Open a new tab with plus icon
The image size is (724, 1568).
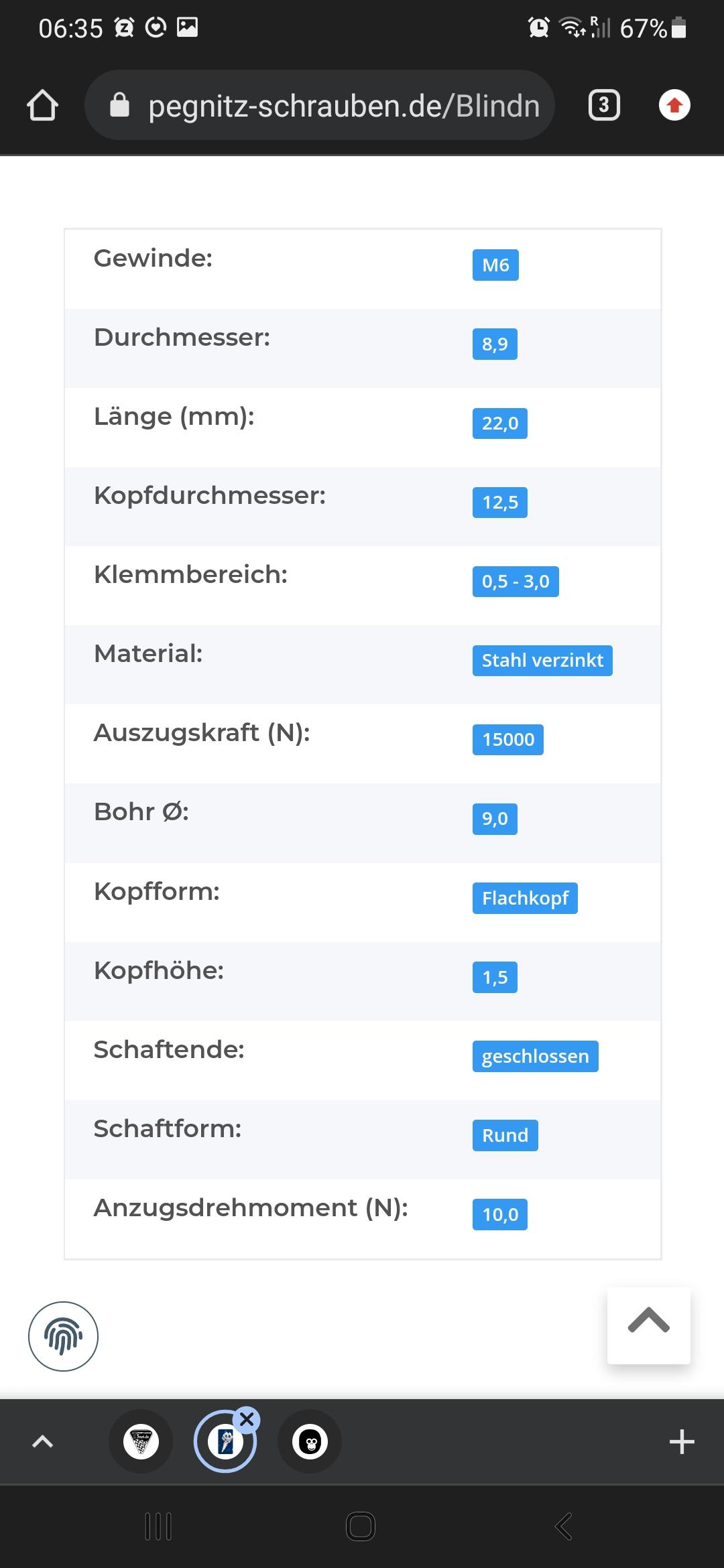[x=681, y=1441]
